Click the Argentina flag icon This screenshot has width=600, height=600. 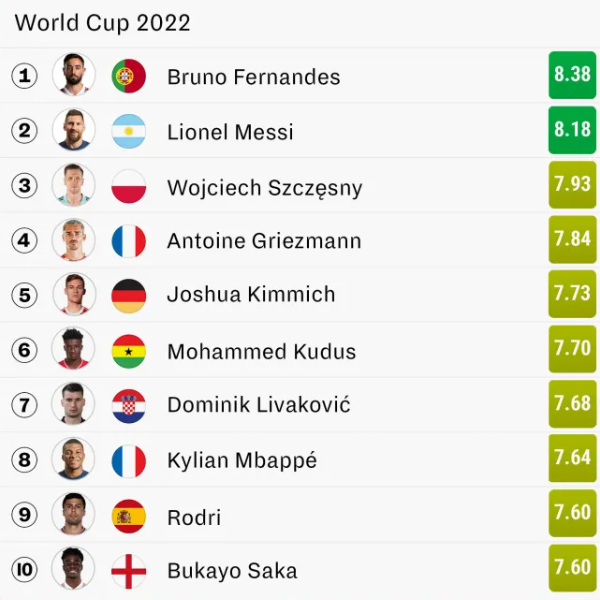coord(129,131)
